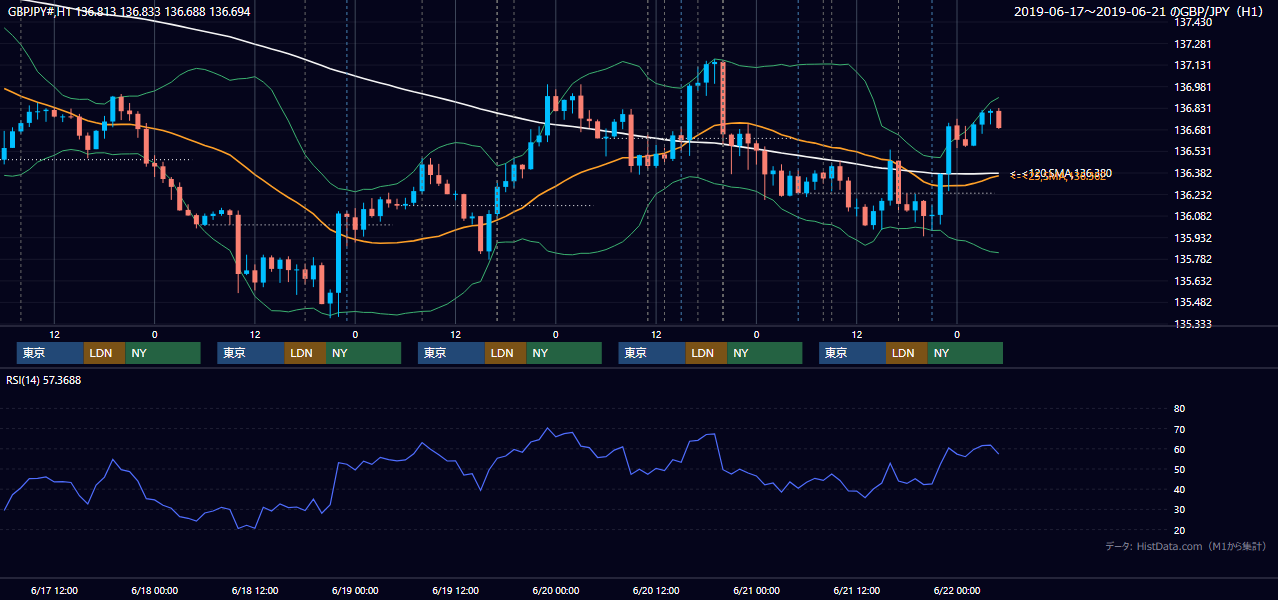Select the 6/19 12:00 date axis label
This screenshot has height=600, width=1278.
pyautogui.click(x=455, y=590)
